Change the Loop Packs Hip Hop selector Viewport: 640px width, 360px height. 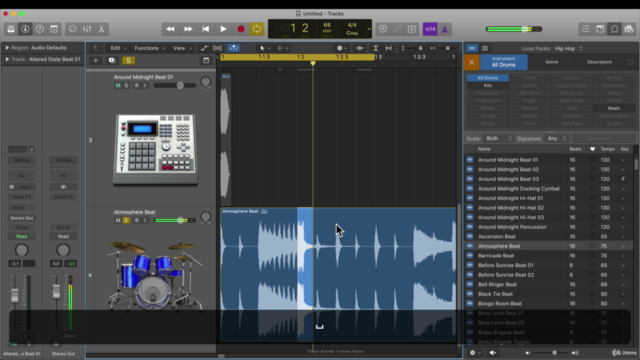coord(569,48)
